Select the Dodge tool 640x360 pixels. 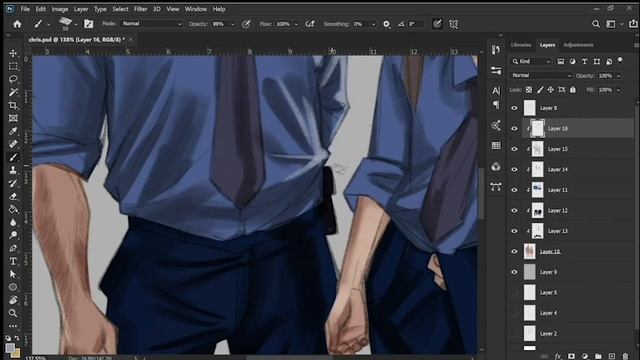pyautogui.click(x=13, y=235)
